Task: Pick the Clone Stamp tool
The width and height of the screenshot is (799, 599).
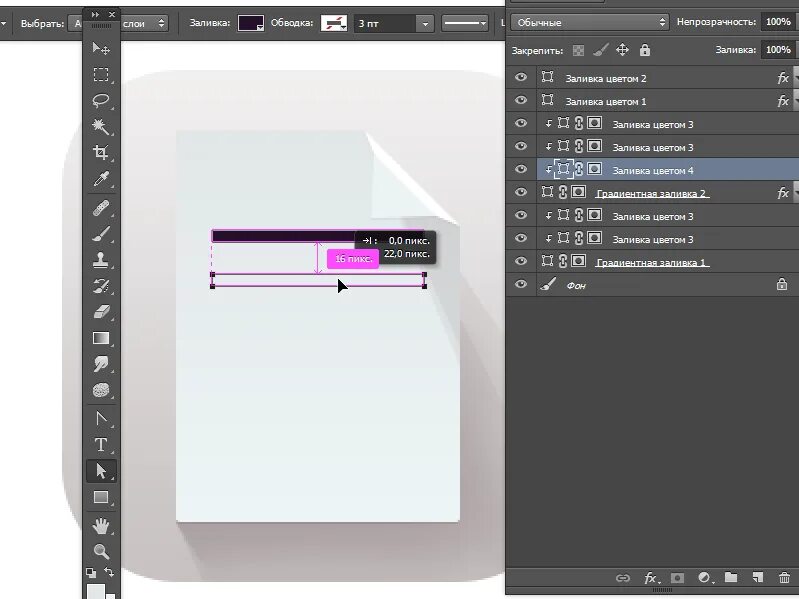Action: click(101, 260)
